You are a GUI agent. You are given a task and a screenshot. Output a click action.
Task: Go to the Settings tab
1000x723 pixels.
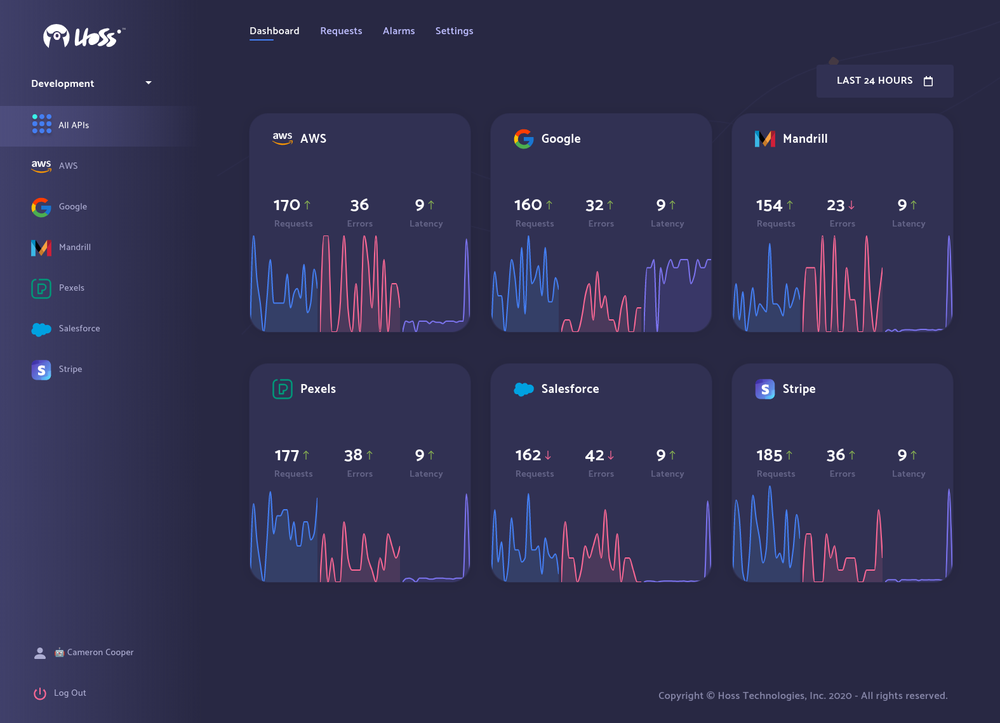point(454,31)
